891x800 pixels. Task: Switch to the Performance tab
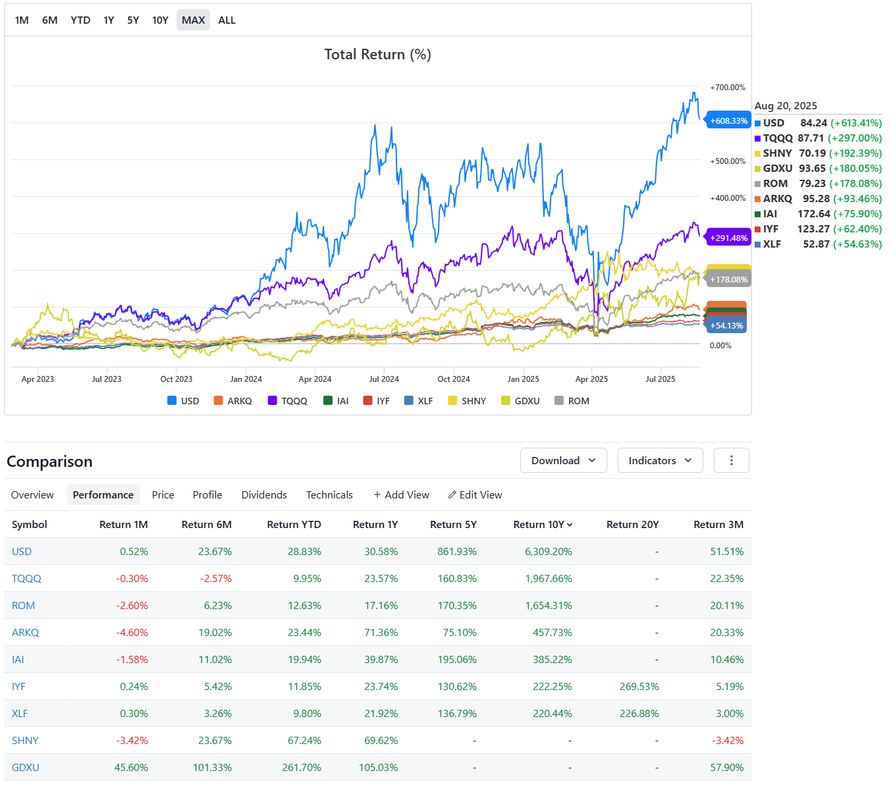[x=103, y=495]
